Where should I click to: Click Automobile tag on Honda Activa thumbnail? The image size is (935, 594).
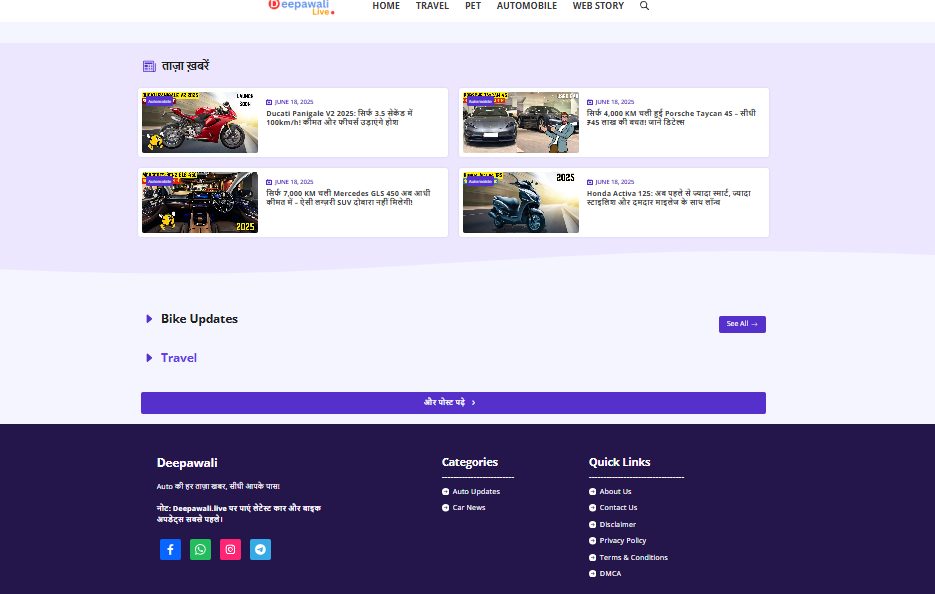coord(480,181)
